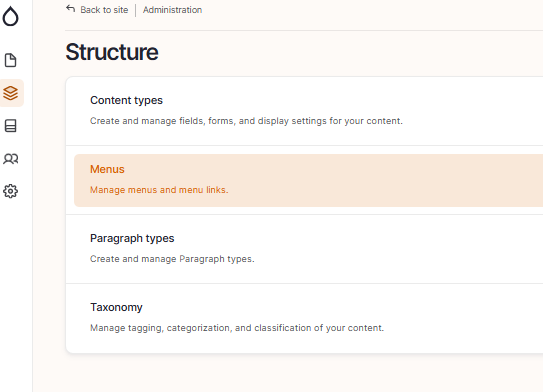Click the highlighted Menus row background

tap(309, 180)
